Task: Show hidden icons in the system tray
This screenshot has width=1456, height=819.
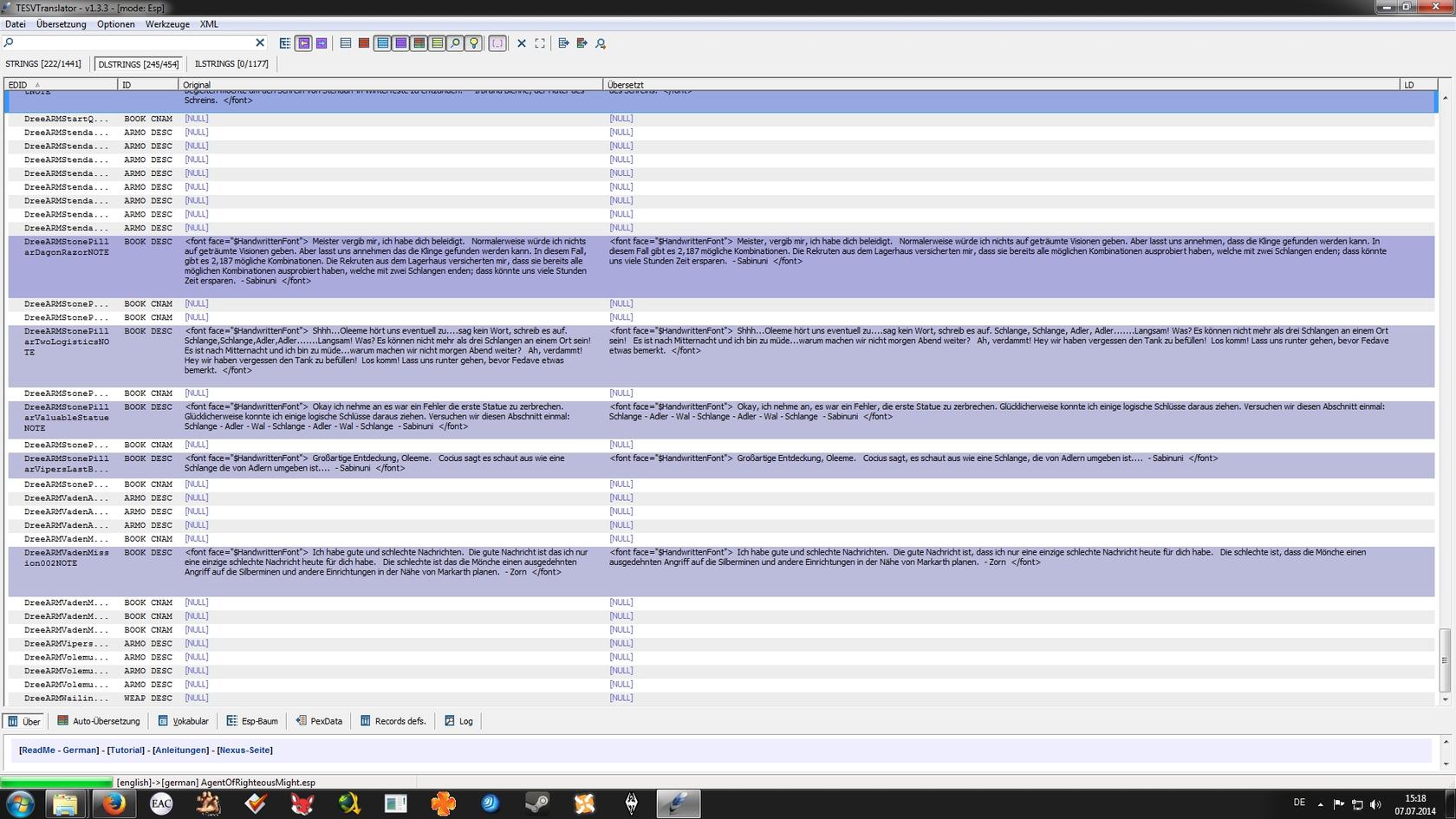Action: coord(1321,804)
